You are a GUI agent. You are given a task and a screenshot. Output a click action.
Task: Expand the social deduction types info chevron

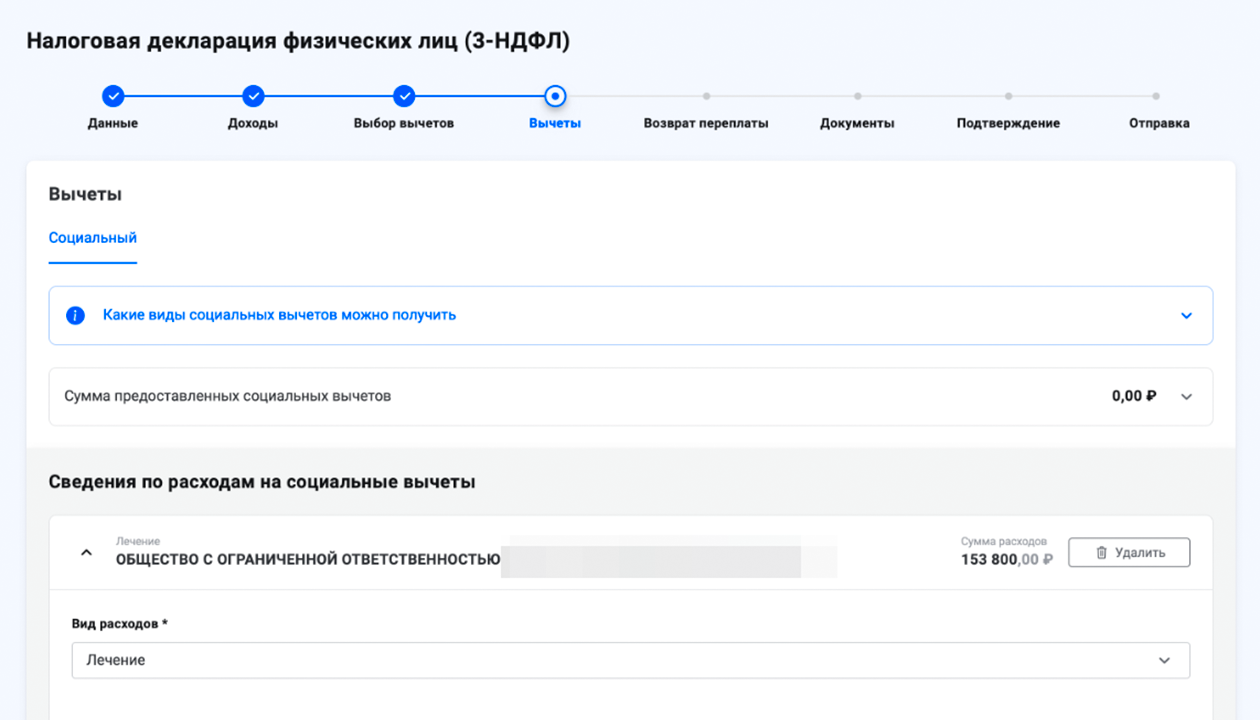pos(1186,316)
